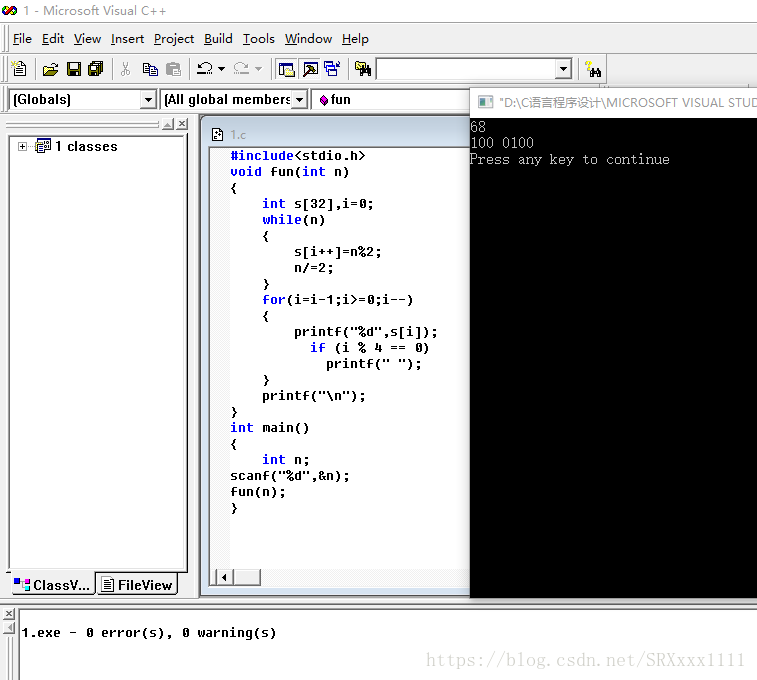The width and height of the screenshot is (757, 680).
Task: Click the Cut scissors icon
Action: [126, 69]
